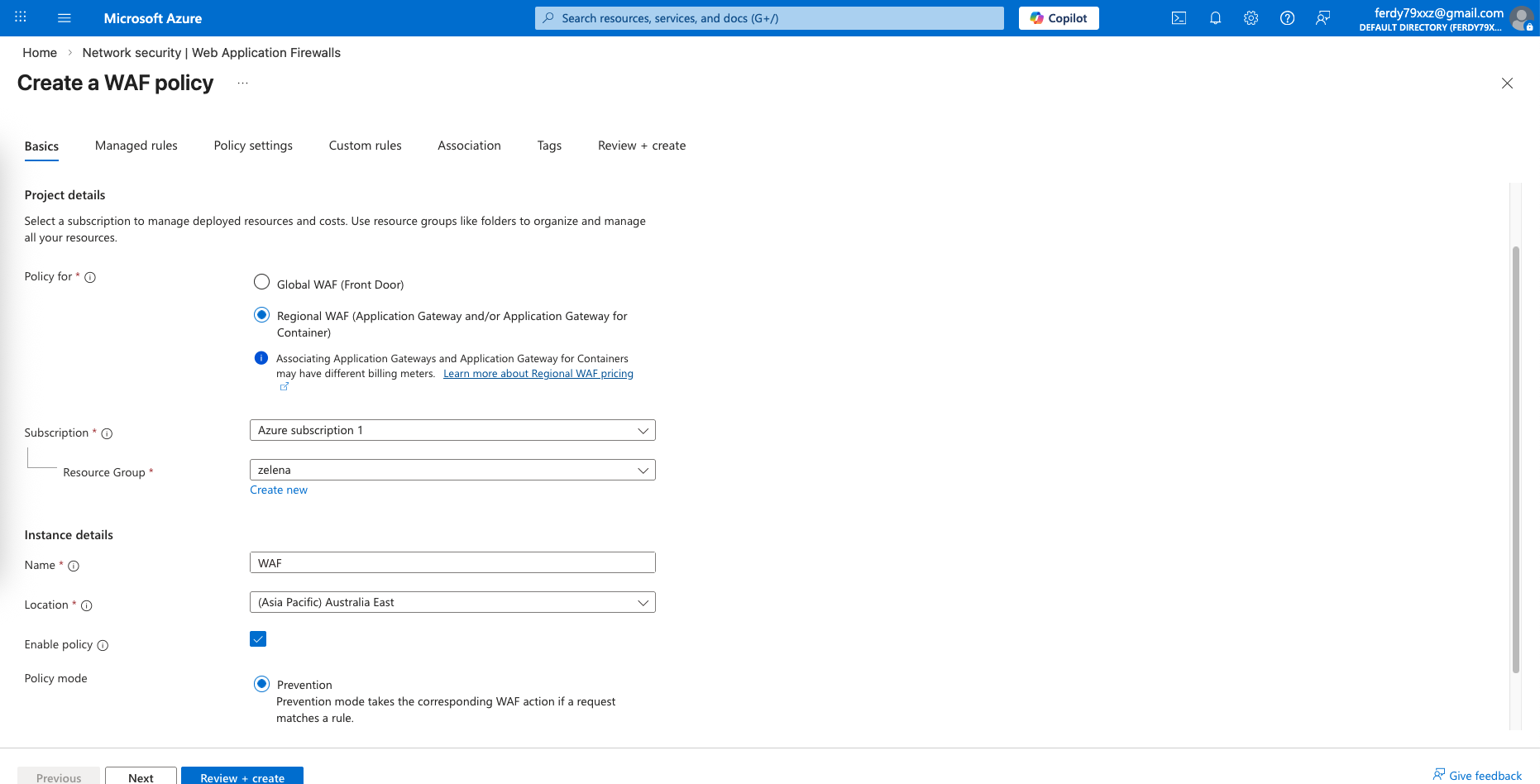Click info icon beside Enable policy
The height and width of the screenshot is (784, 1540).
(103, 646)
